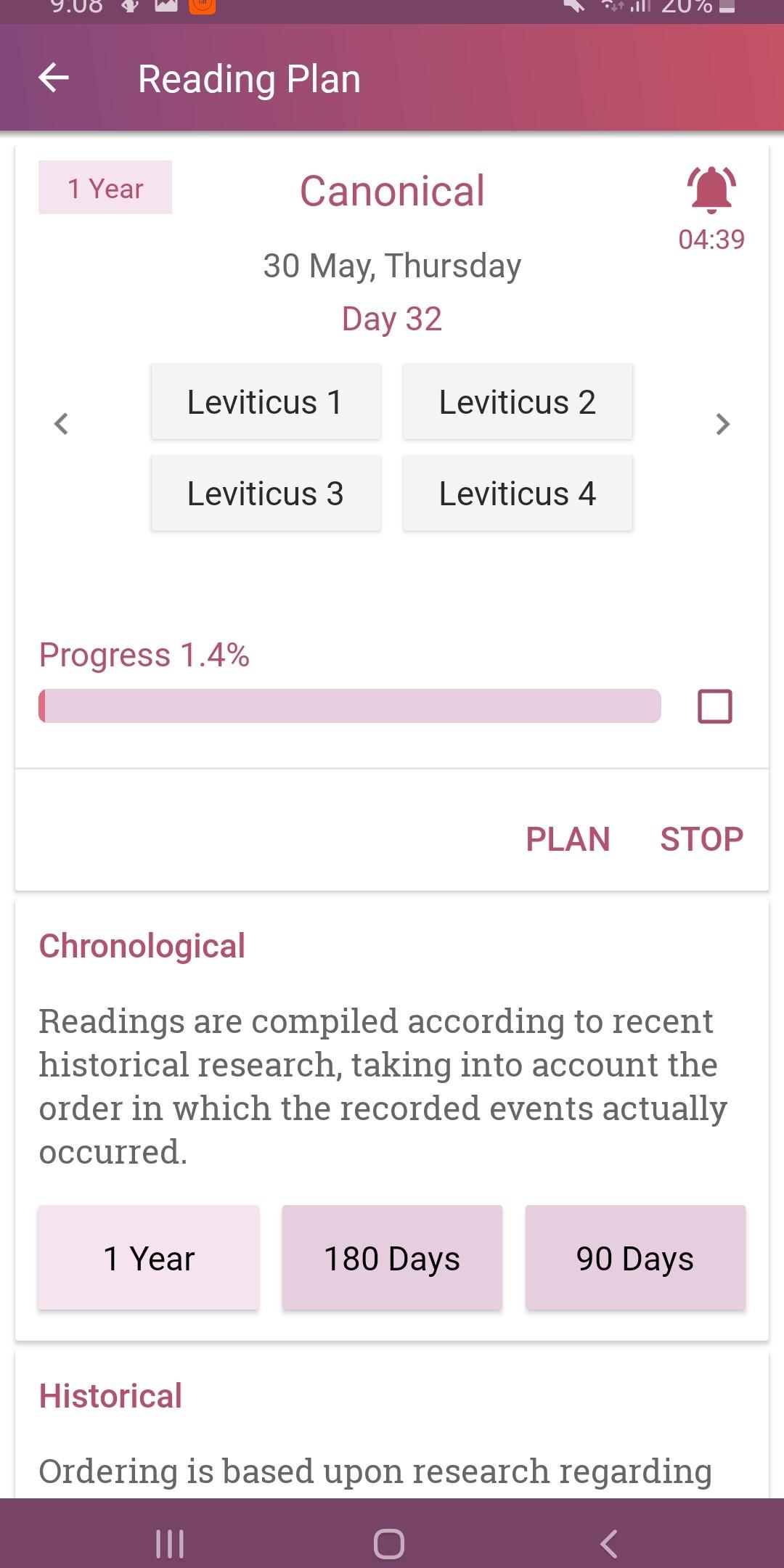
Task: Open Leviticus 3 chapter
Action: (266, 494)
